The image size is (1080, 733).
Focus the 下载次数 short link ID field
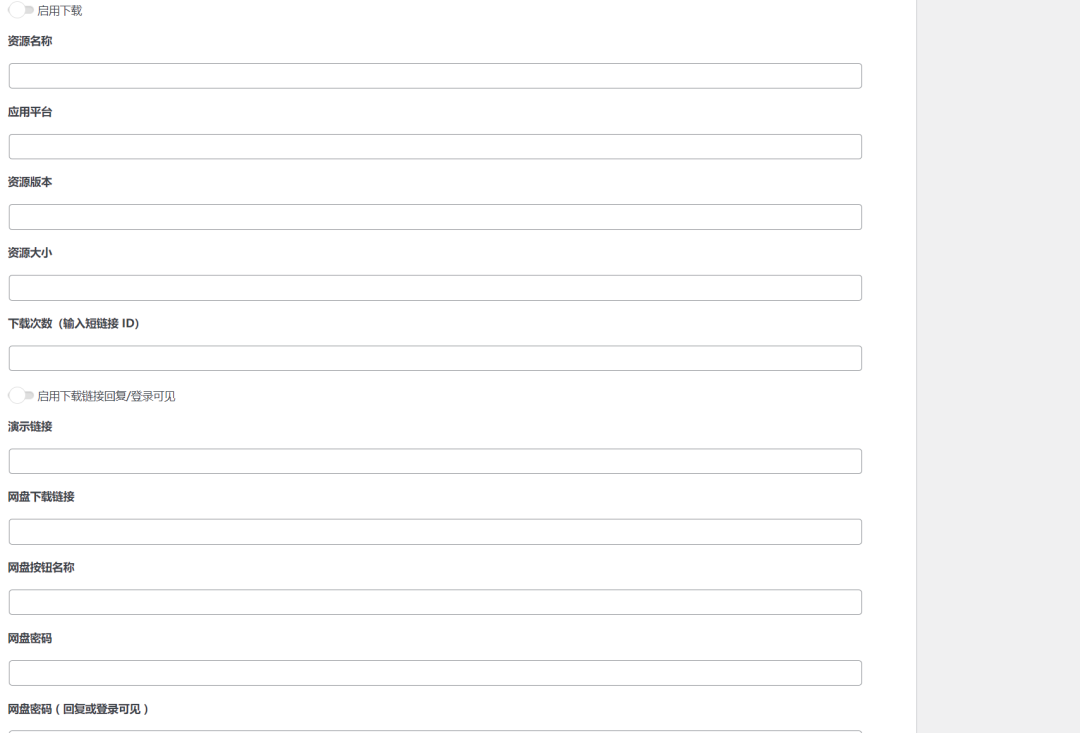coord(435,358)
